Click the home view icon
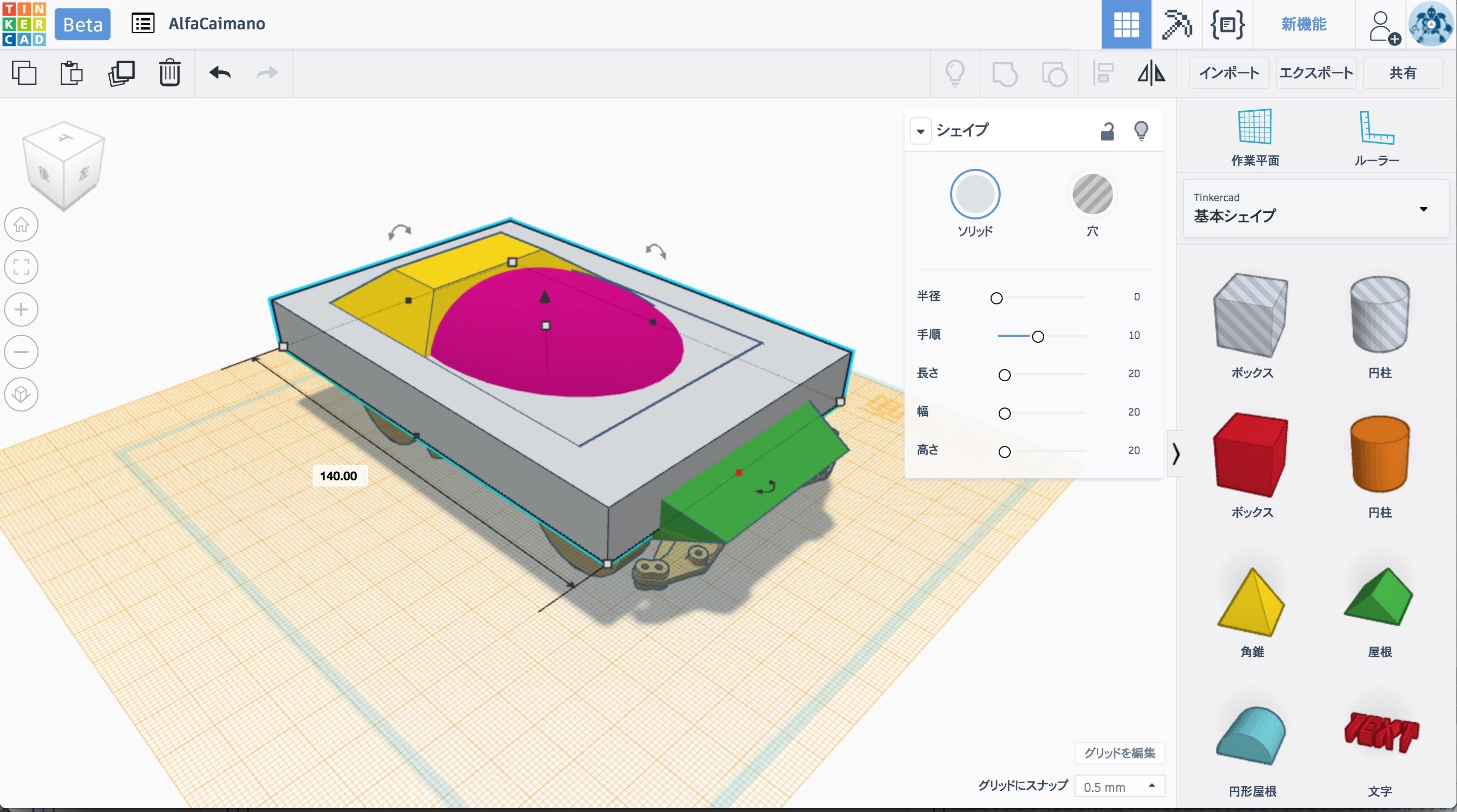Viewport: 1457px width, 812px height. click(21, 224)
